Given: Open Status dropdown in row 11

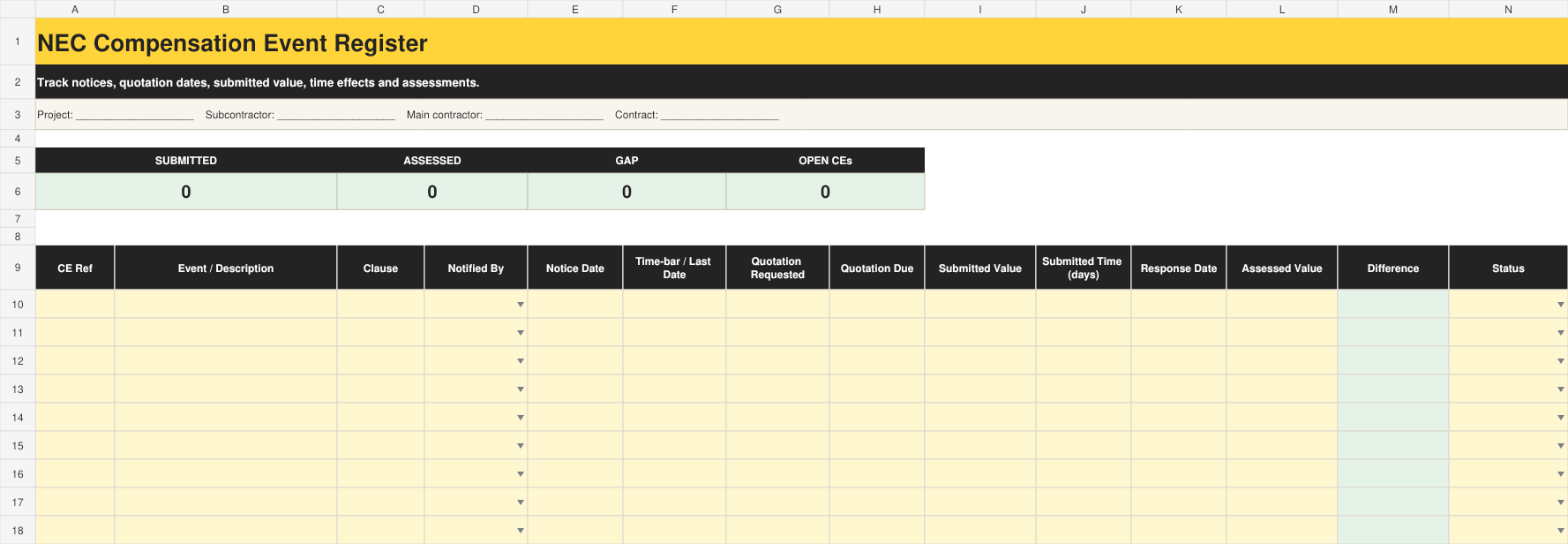Looking at the screenshot, I should tap(1560, 333).
